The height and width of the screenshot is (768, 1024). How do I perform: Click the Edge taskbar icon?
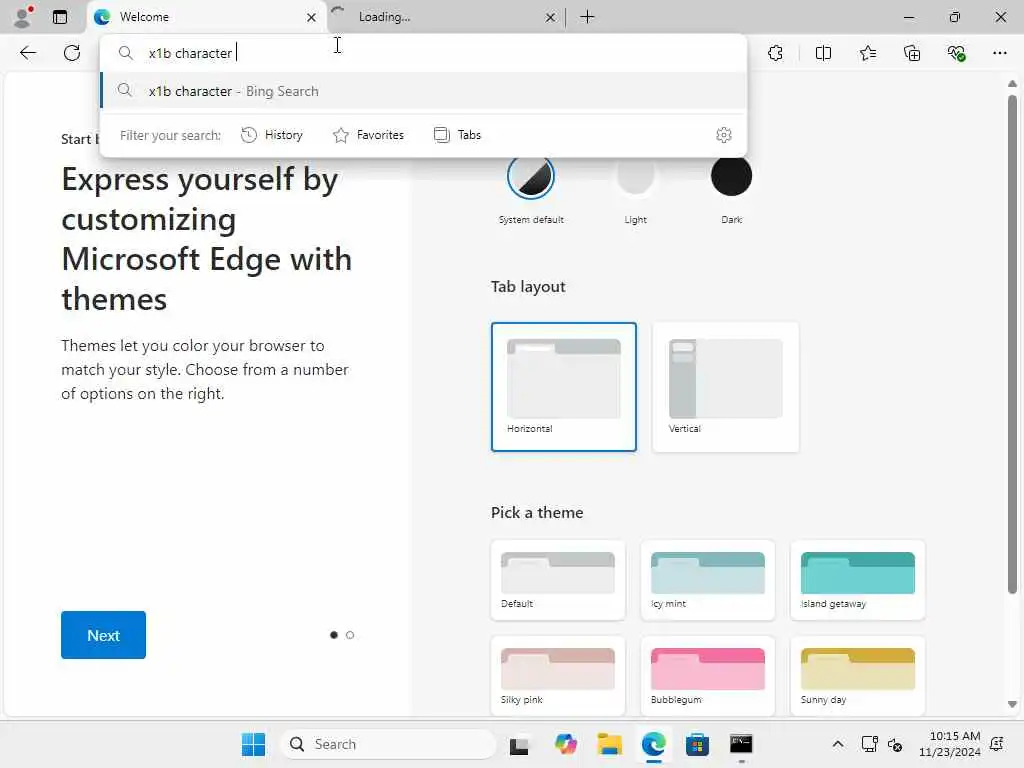coord(653,744)
